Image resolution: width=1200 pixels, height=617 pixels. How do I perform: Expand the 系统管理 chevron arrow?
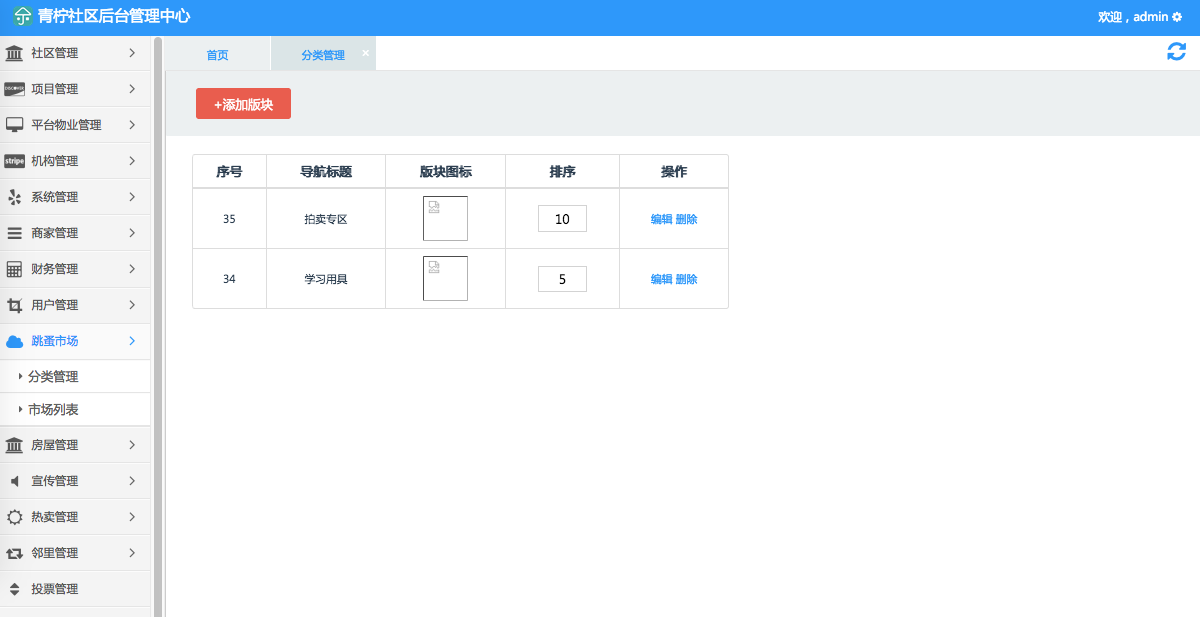[132, 197]
